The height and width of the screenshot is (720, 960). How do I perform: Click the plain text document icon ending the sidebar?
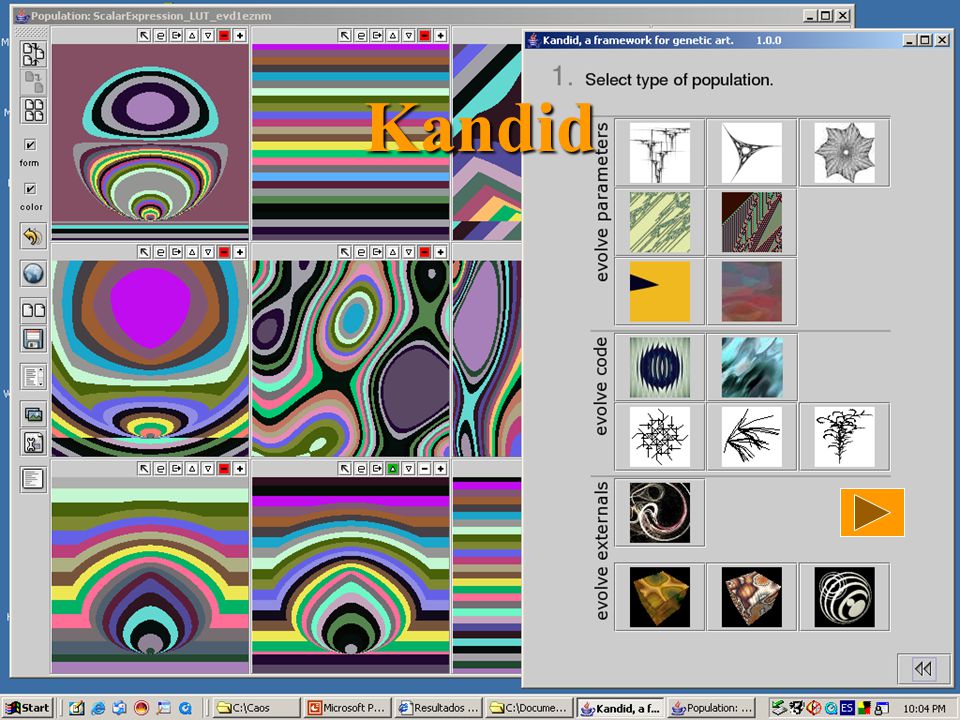coord(33,479)
